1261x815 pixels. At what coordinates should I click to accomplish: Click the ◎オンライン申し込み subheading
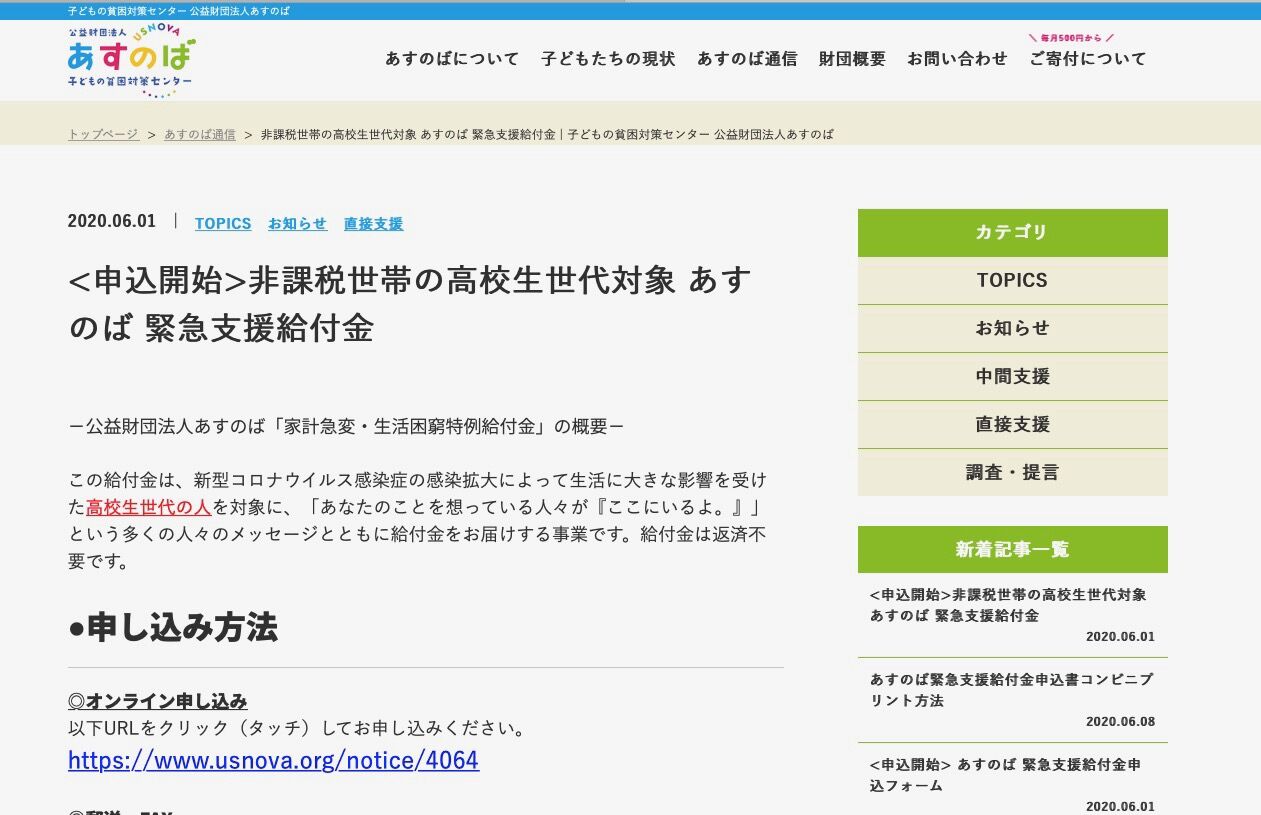coord(158,701)
